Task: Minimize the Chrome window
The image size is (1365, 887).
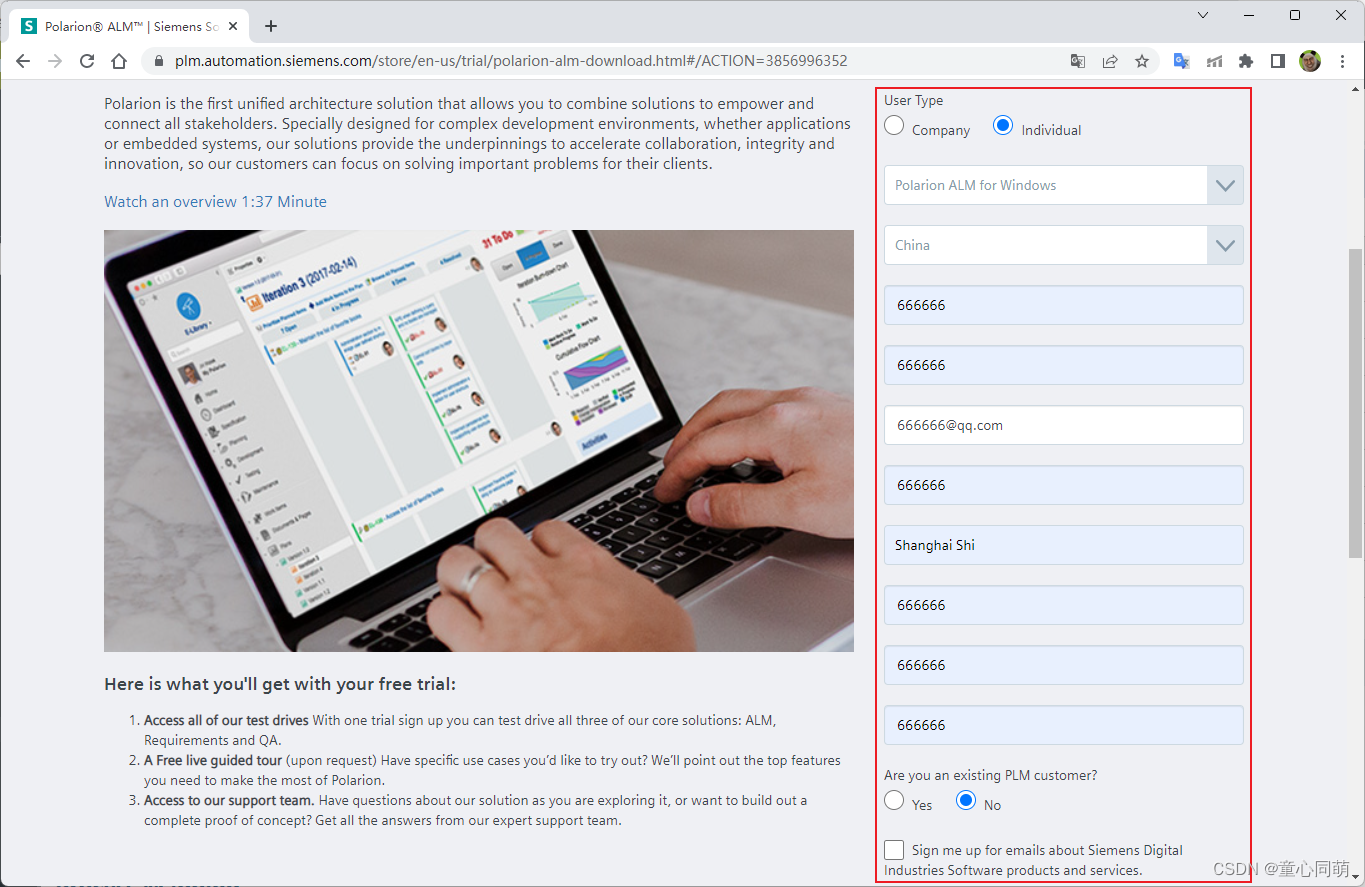Action: [x=1250, y=15]
